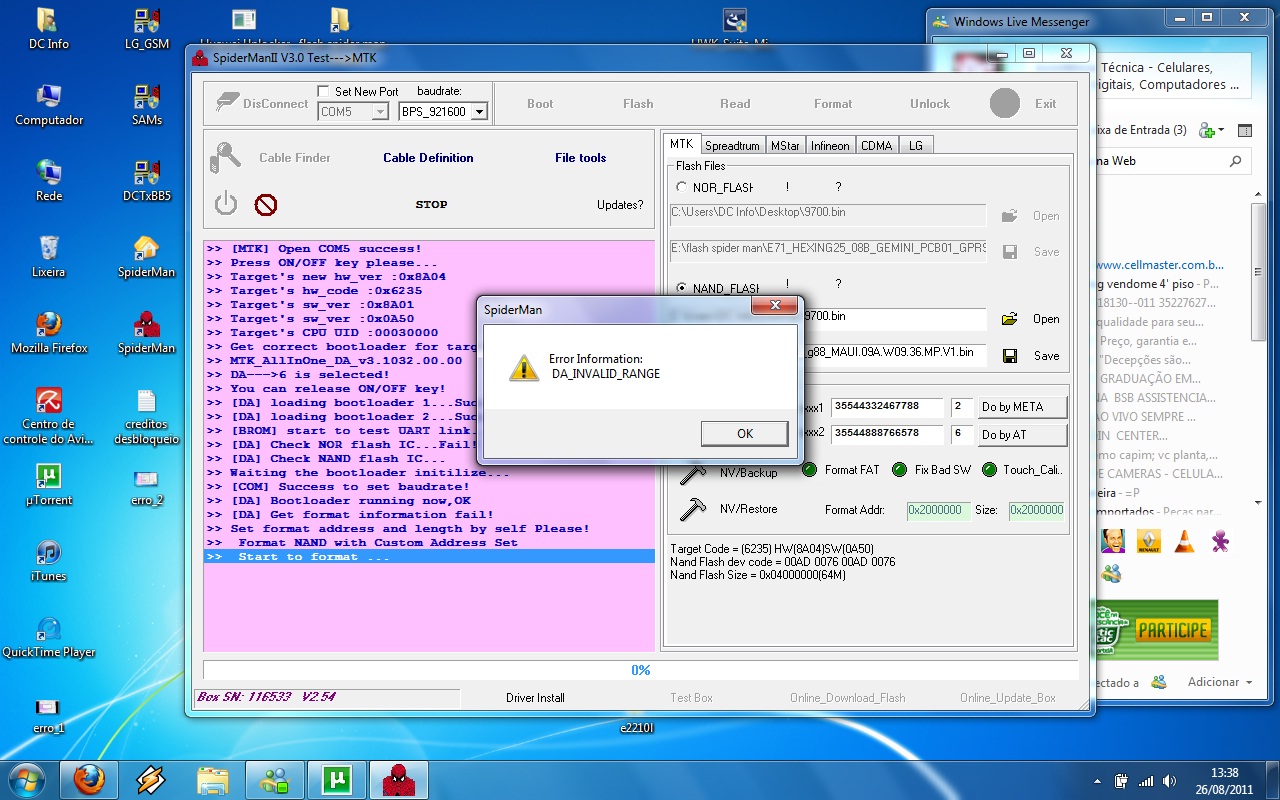Click File tools link
The height and width of the screenshot is (800, 1280).
pos(580,157)
